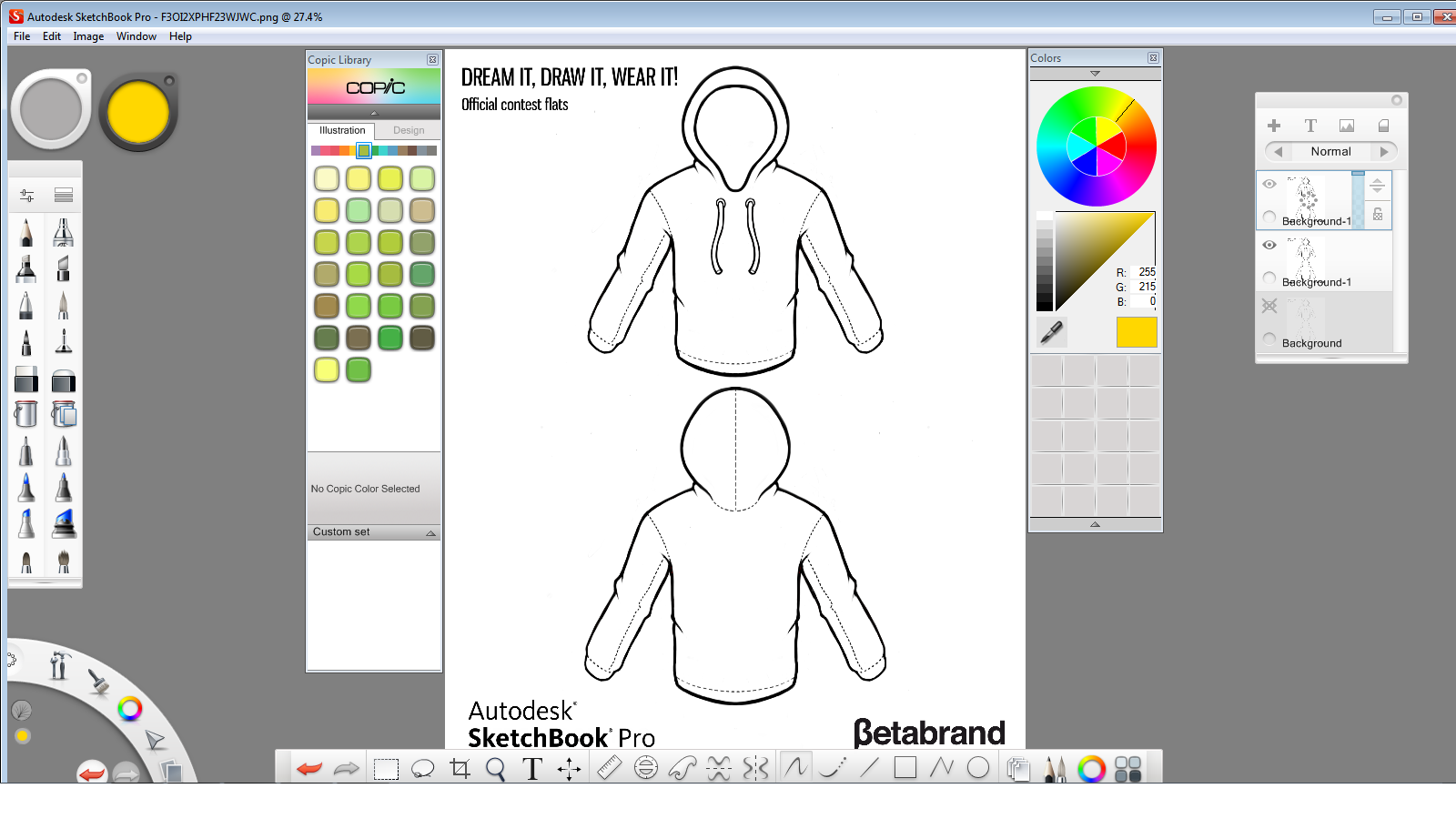Click the radio circle on second Background-1 layer
Image resolution: width=1456 pixels, height=819 pixels.
(x=1269, y=278)
